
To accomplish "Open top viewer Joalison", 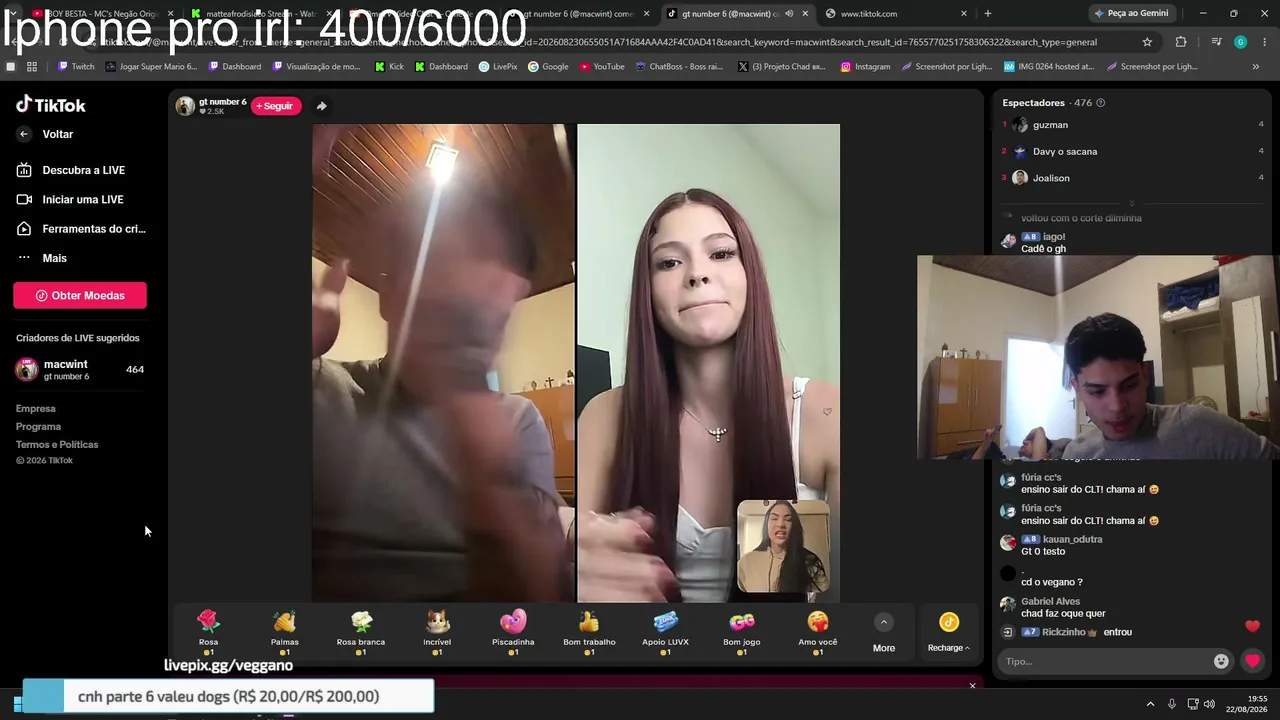I will [1051, 178].
